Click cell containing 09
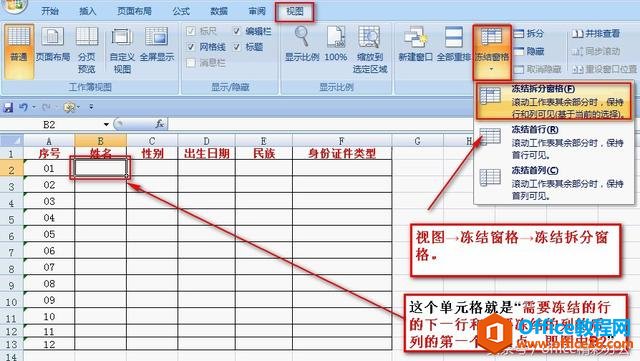 tap(49, 300)
